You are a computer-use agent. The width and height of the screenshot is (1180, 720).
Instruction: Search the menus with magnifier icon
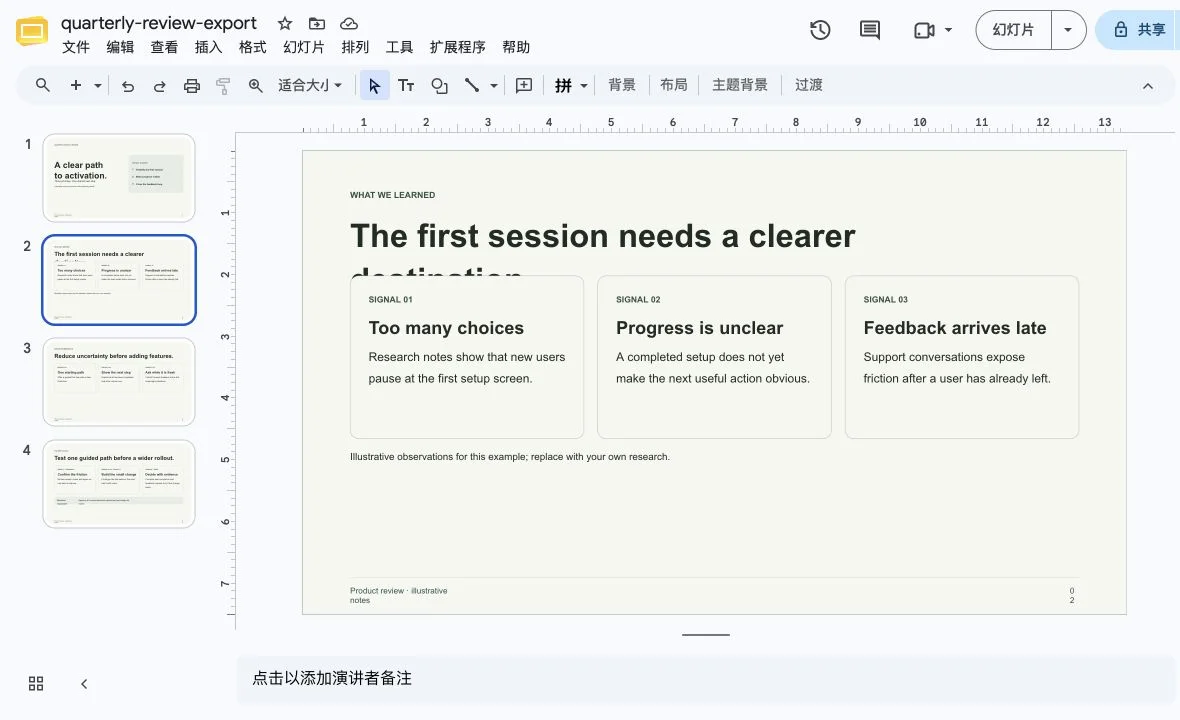[43, 85]
